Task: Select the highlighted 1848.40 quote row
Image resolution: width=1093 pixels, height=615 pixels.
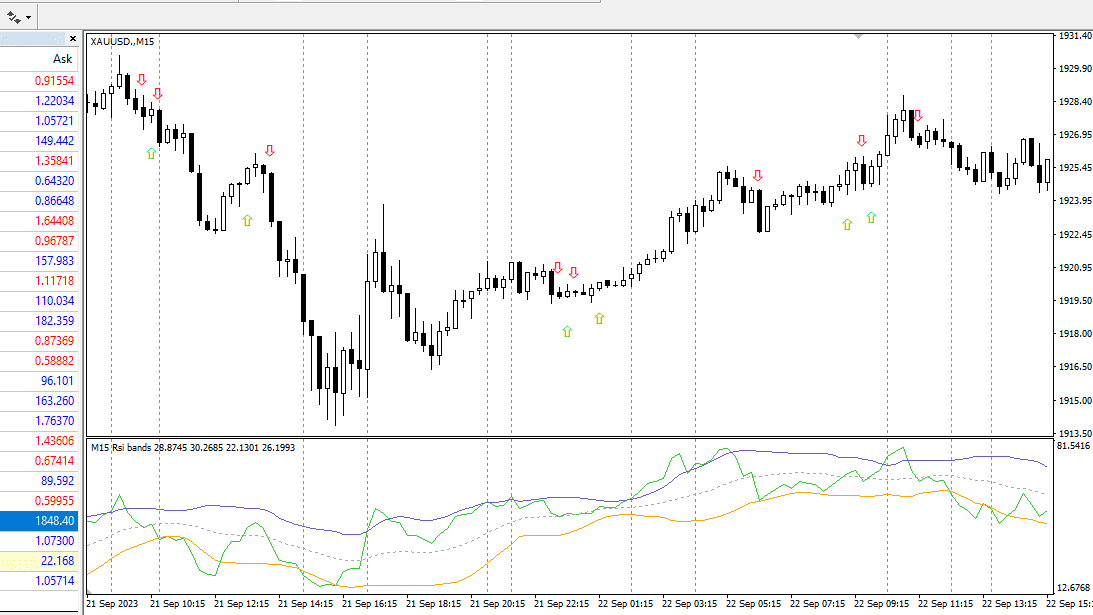Action: [39, 521]
